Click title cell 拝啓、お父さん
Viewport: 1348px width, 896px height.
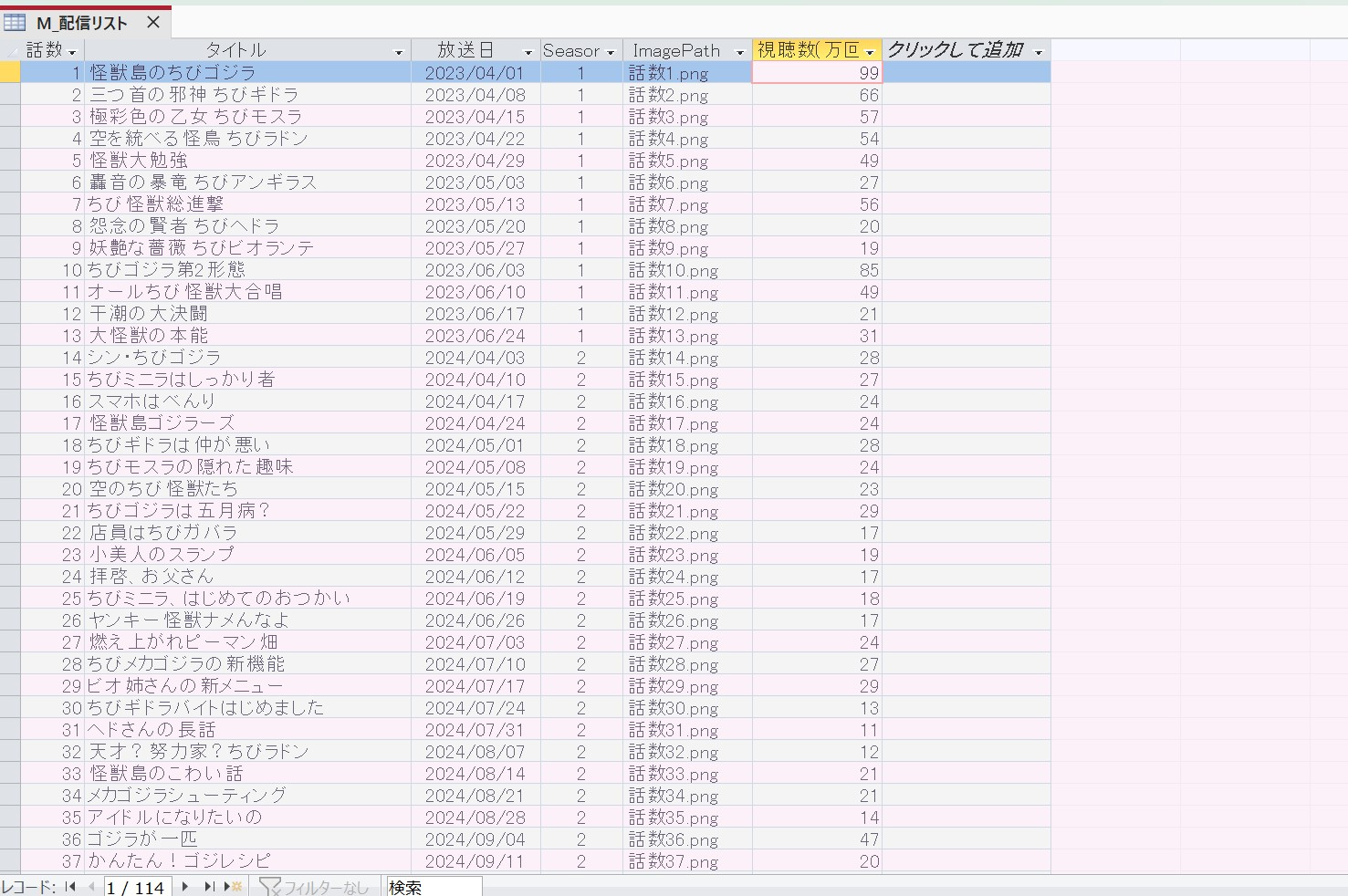click(x=247, y=576)
